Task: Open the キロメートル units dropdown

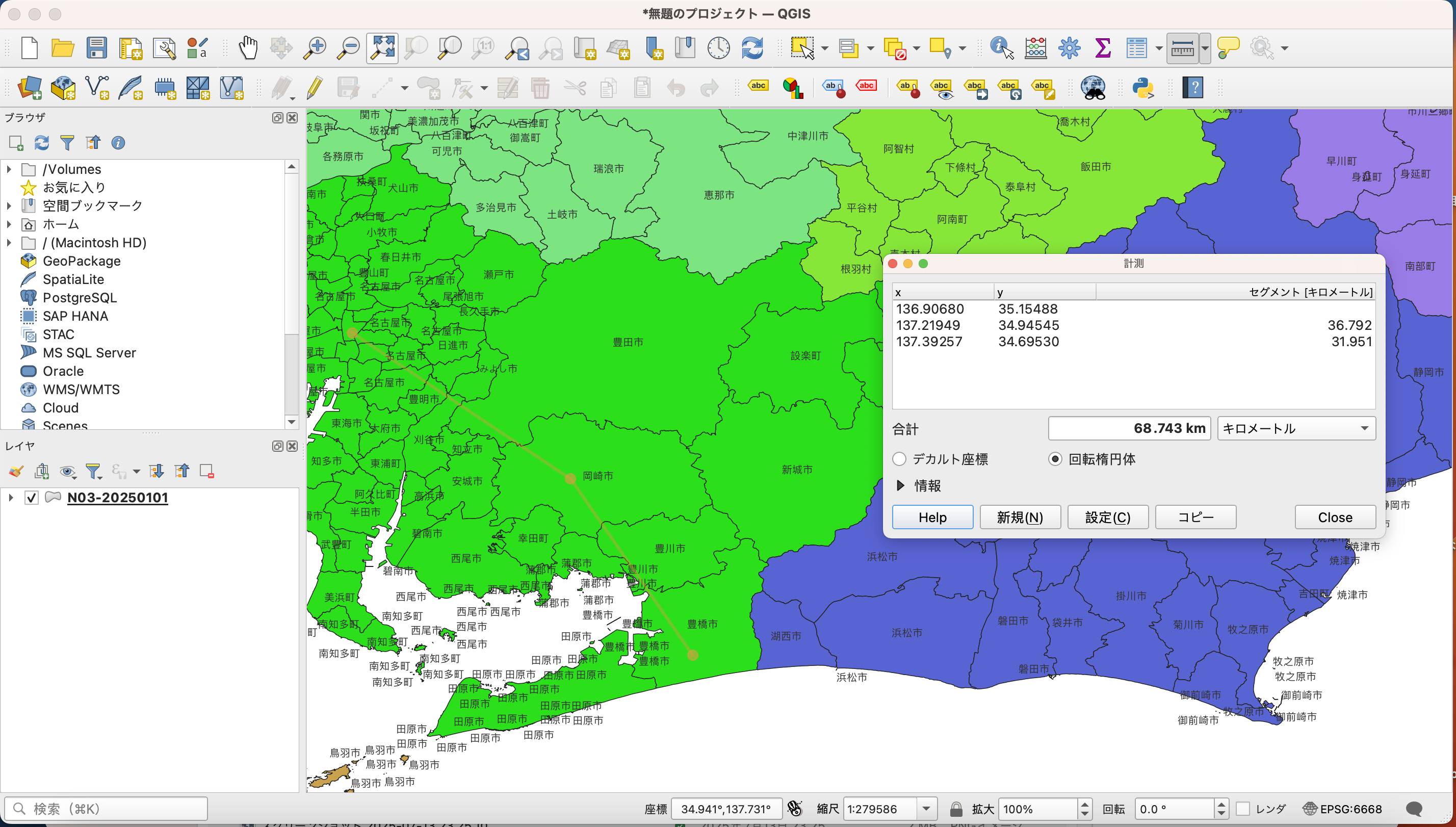Action: coord(1296,428)
